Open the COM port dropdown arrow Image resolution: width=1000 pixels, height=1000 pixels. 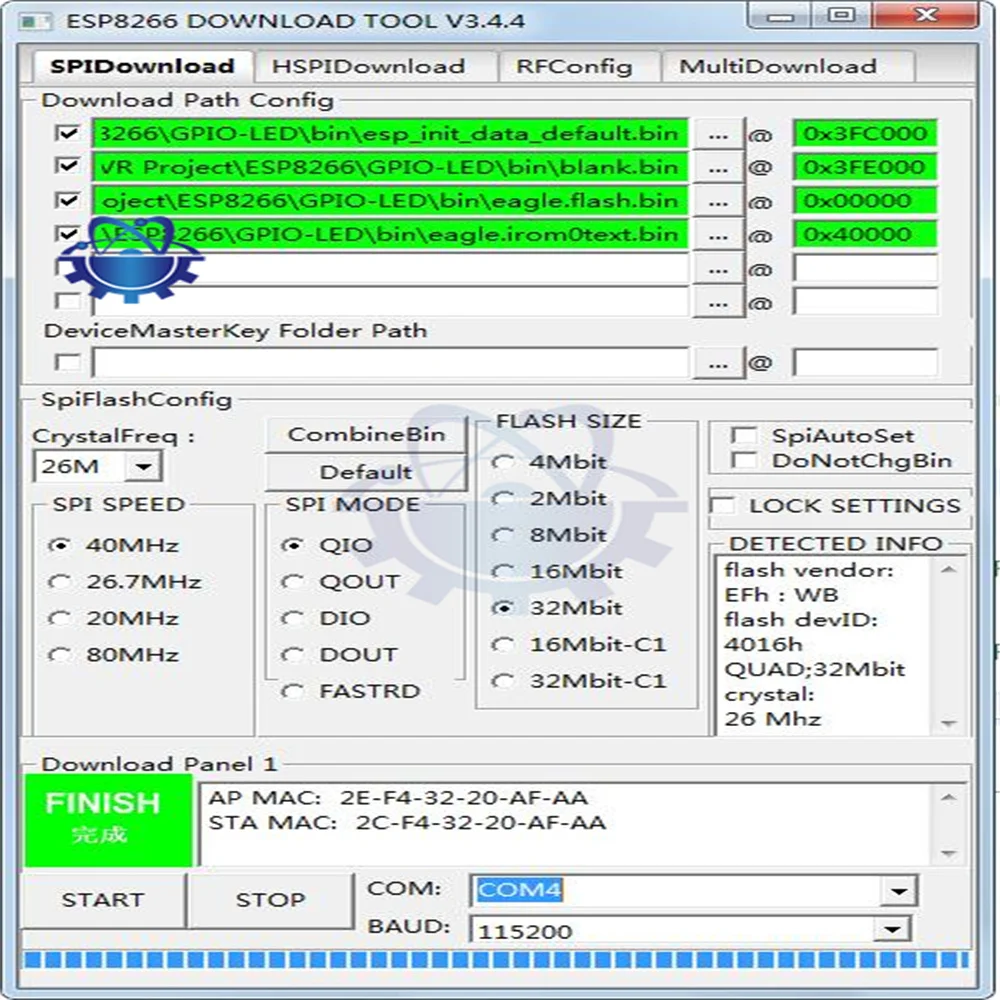point(899,890)
